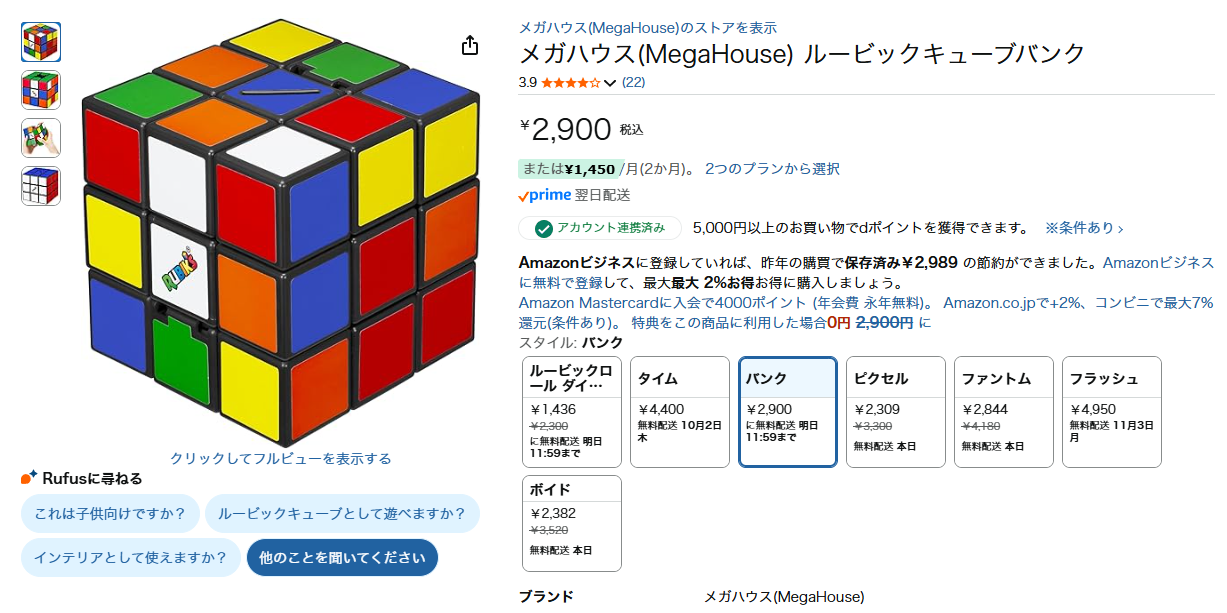Click the 他のことを聞いてください button
Image resolution: width=1227 pixels, height=613 pixels.
tap(342, 558)
